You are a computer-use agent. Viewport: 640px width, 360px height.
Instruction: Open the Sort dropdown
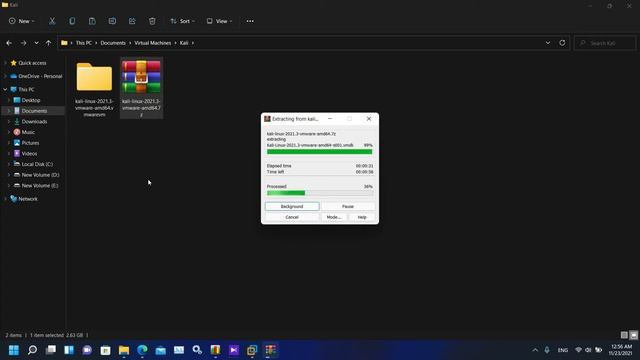(182, 21)
